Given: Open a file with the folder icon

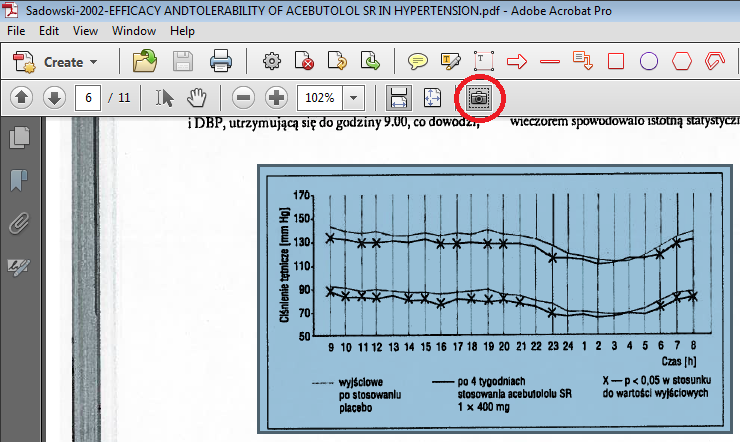Looking at the screenshot, I should [x=145, y=62].
